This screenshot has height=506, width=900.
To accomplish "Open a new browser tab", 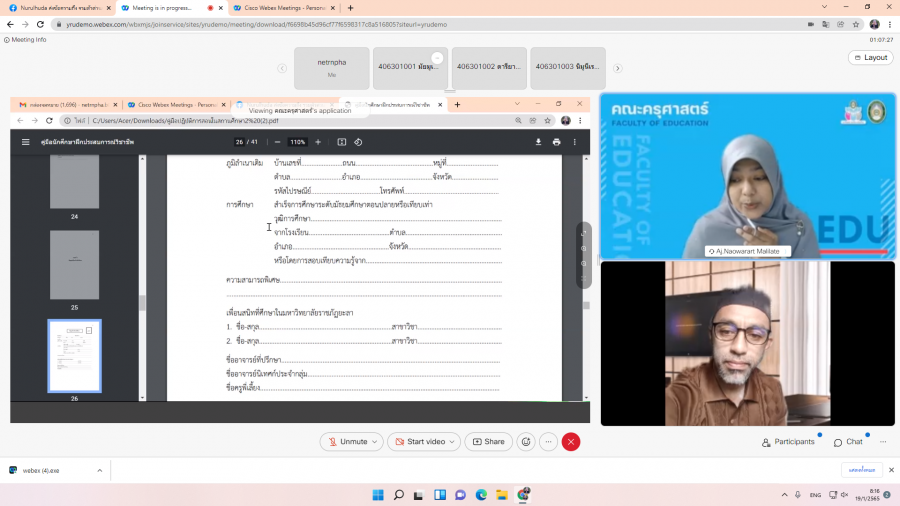I will tap(350, 7).
